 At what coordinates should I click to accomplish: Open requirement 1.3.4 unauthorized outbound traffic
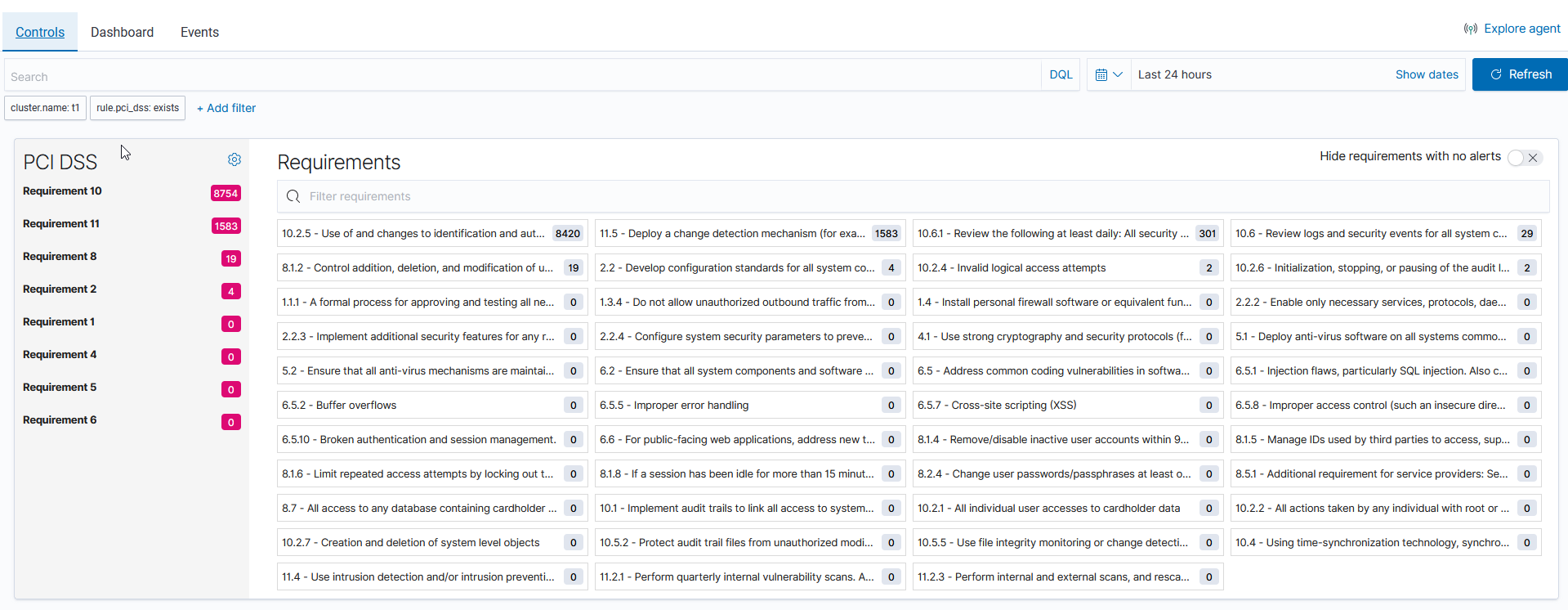point(750,302)
